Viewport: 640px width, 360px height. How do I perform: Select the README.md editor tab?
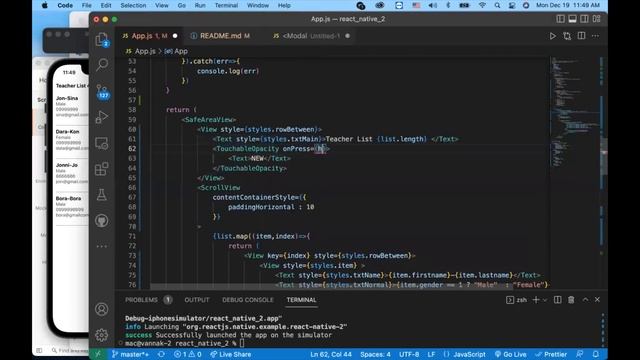[x=220, y=36]
